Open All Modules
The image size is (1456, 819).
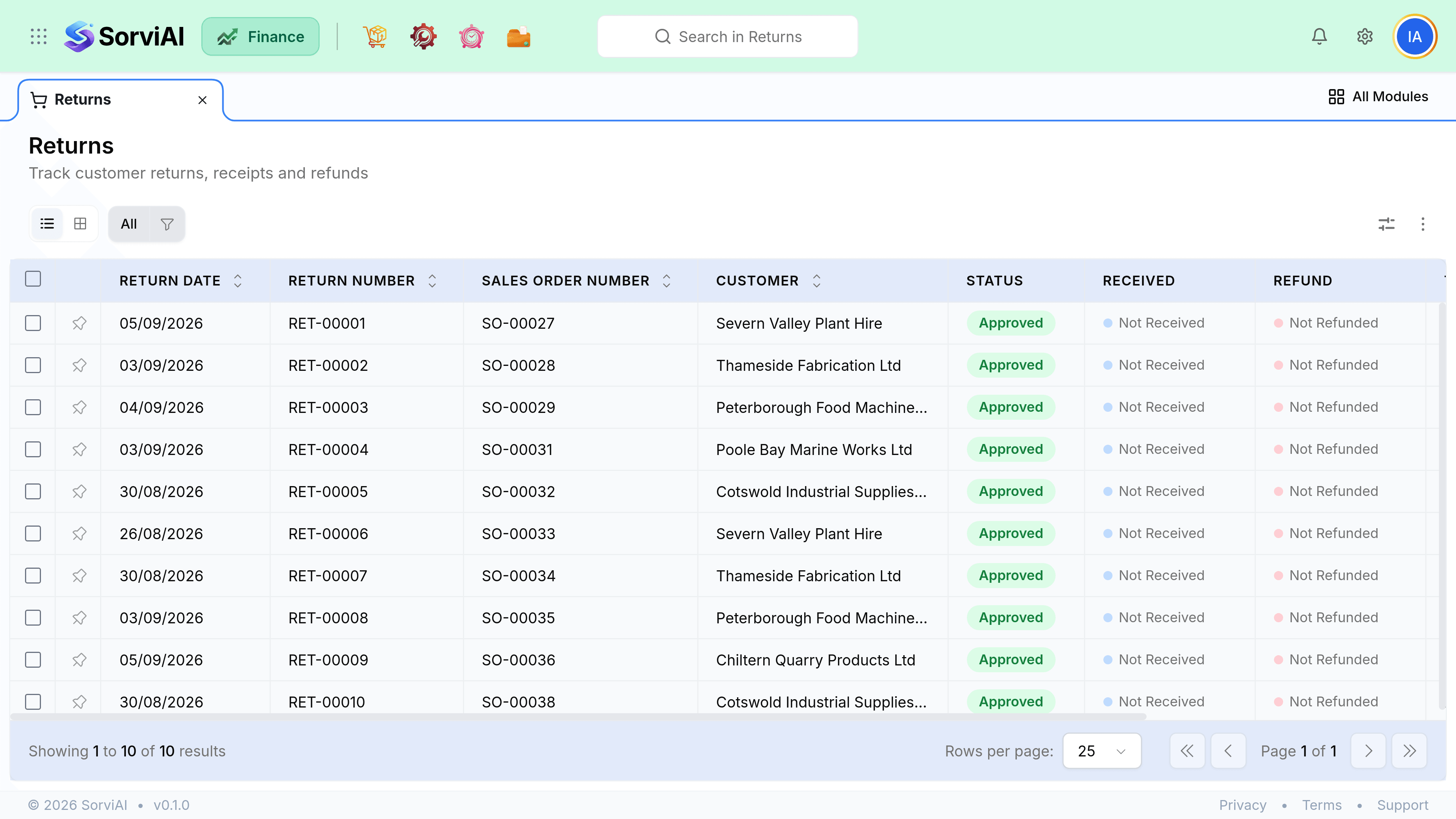pos(1378,97)
